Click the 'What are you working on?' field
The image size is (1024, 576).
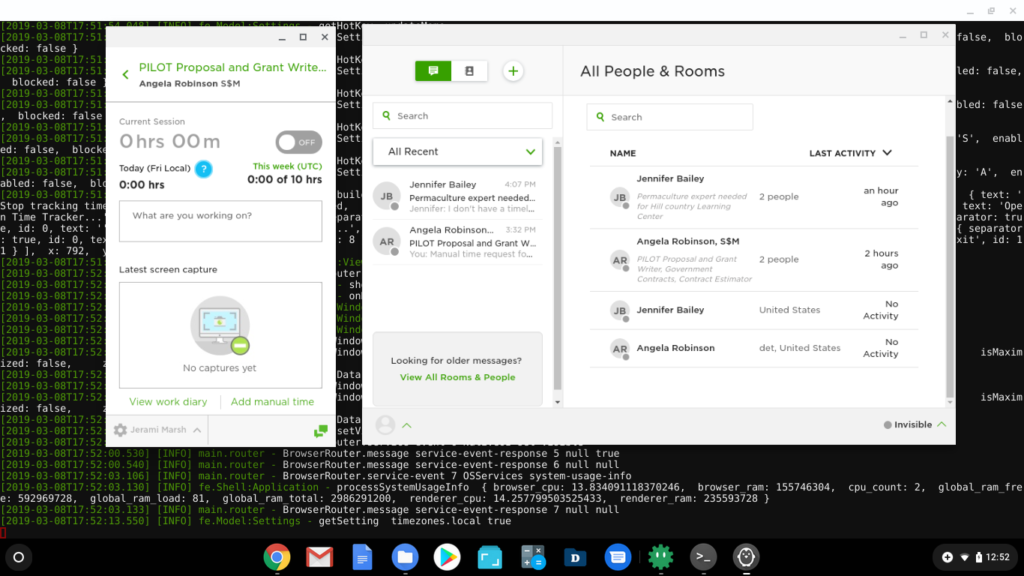point(220,221)
